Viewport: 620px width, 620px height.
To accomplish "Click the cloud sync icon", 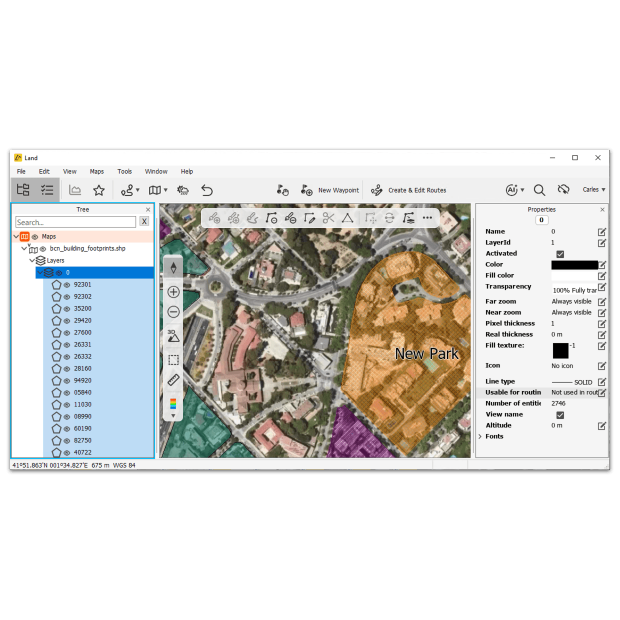I will (x=563, y=190).
